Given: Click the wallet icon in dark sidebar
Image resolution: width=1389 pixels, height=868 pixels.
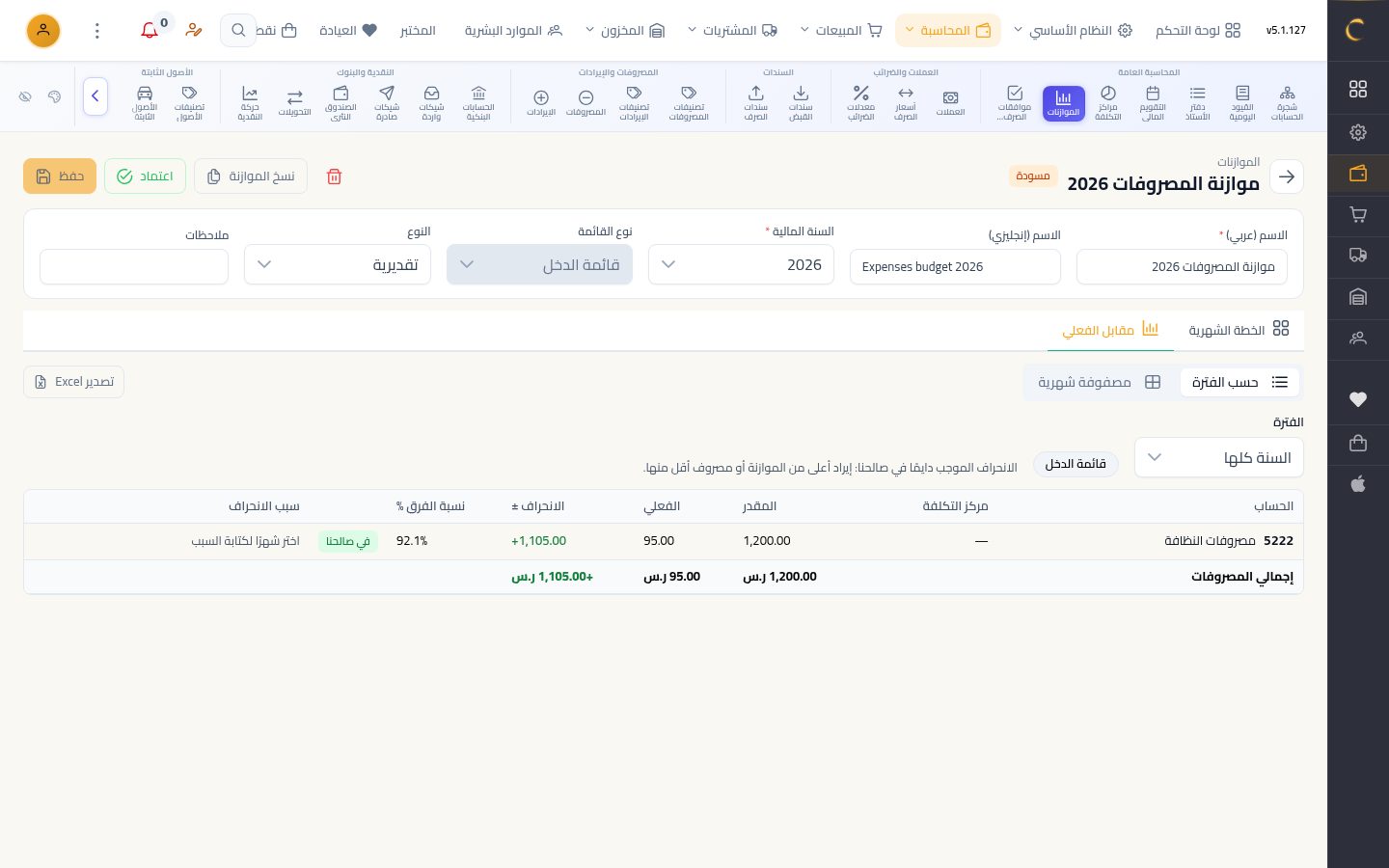Looking at the screenshot, I should point(1358,174).
